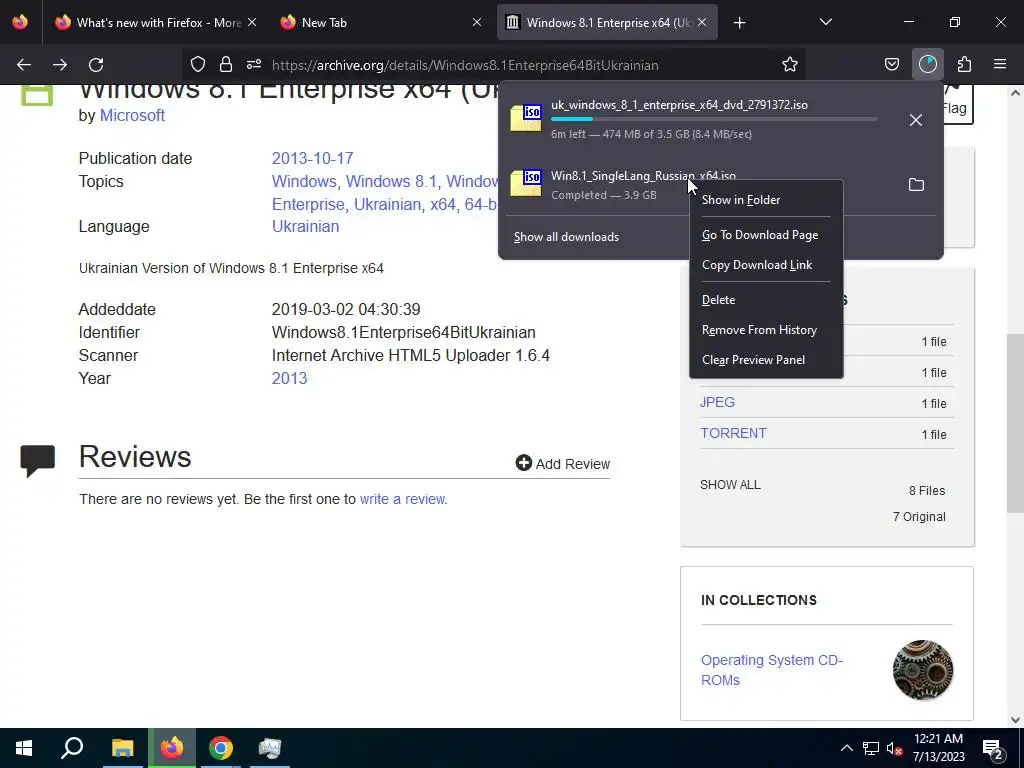Show Win8.1 Russian ISO in folder icon
Image resolution: width=1024 pixels, height=768 pixels.
coord(916,185)
